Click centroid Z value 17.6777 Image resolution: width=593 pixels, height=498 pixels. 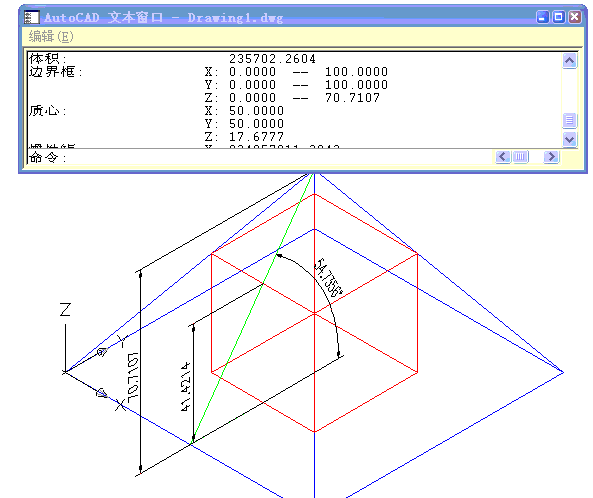[x=256, y=137]
